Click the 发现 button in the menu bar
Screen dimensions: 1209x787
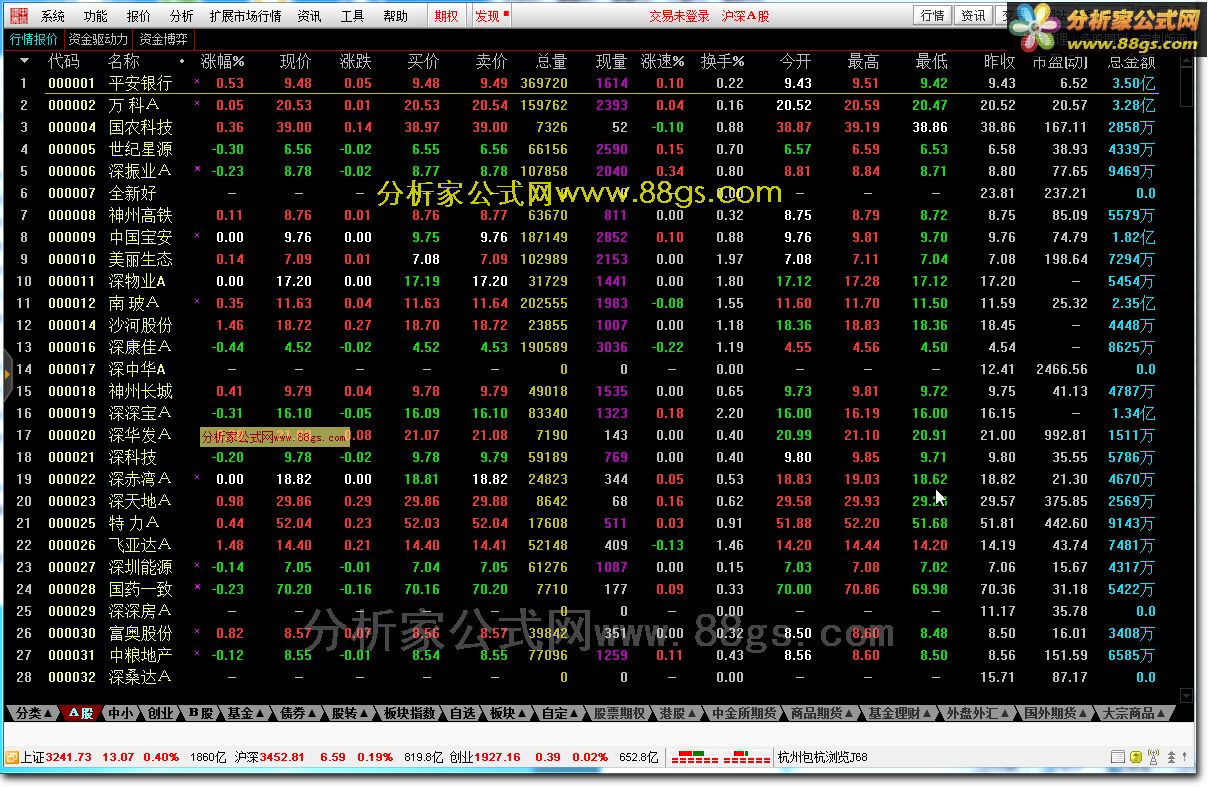pos(491,16)
